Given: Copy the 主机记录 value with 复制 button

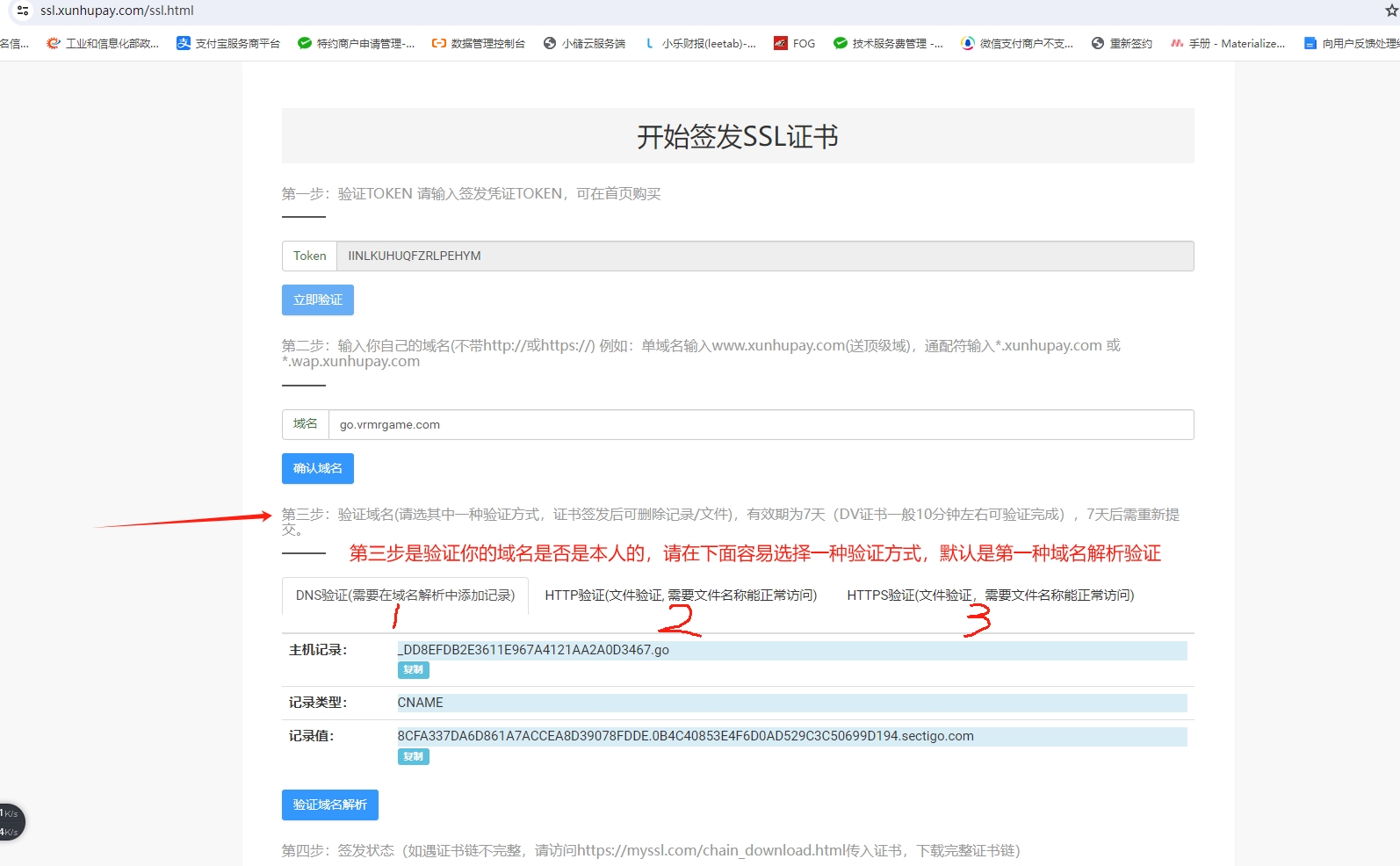Looking at the screenshot, I should [x=413, y=670].
